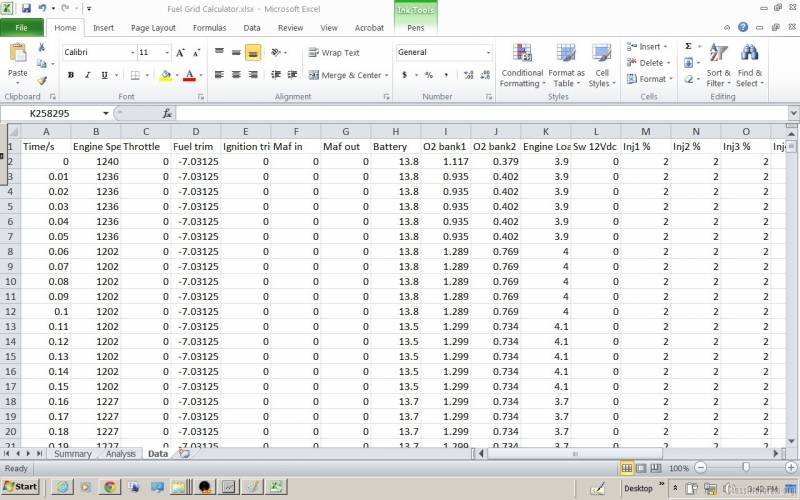Image resolution: width=800 pixels, height=500 pixels.
Task: Expand the Calibri font name dropdown
Action: pyautogui.click(x=133, y=53)
